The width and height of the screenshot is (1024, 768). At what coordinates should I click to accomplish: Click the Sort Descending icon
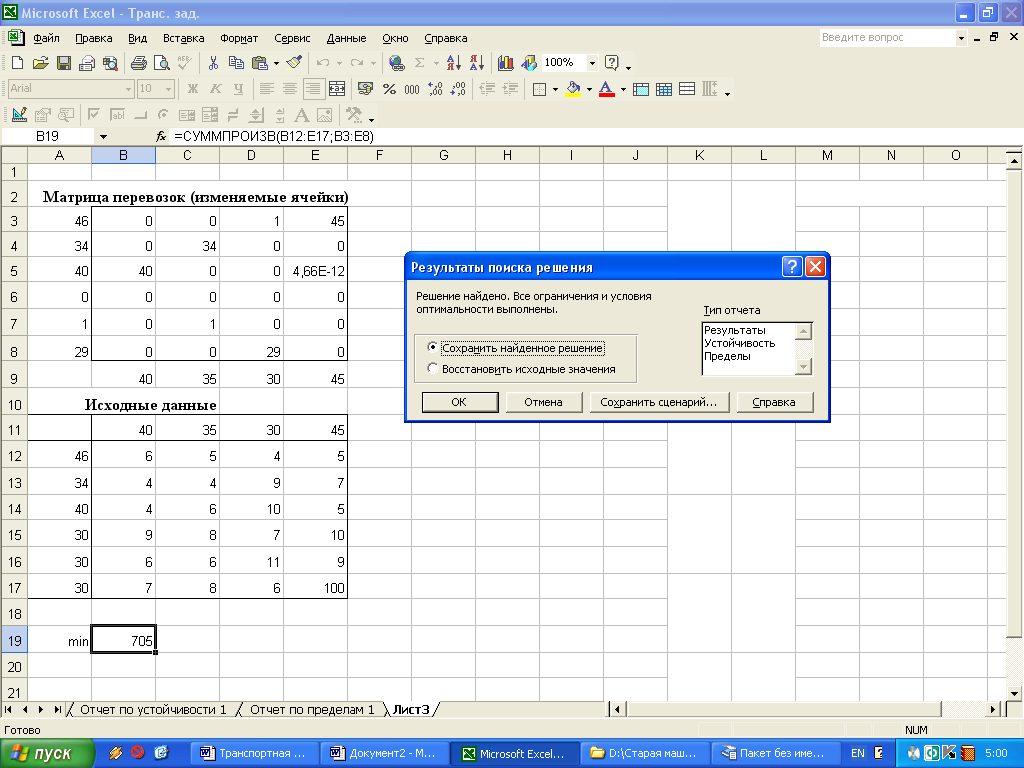pos(477,63)
